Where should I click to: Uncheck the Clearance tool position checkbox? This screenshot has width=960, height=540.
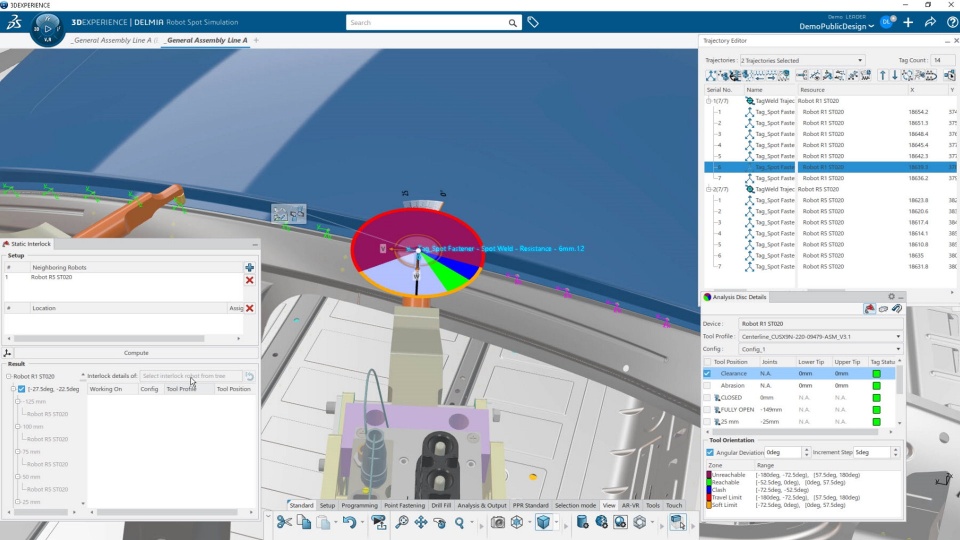pyautogui.click(x=707, y=373)
